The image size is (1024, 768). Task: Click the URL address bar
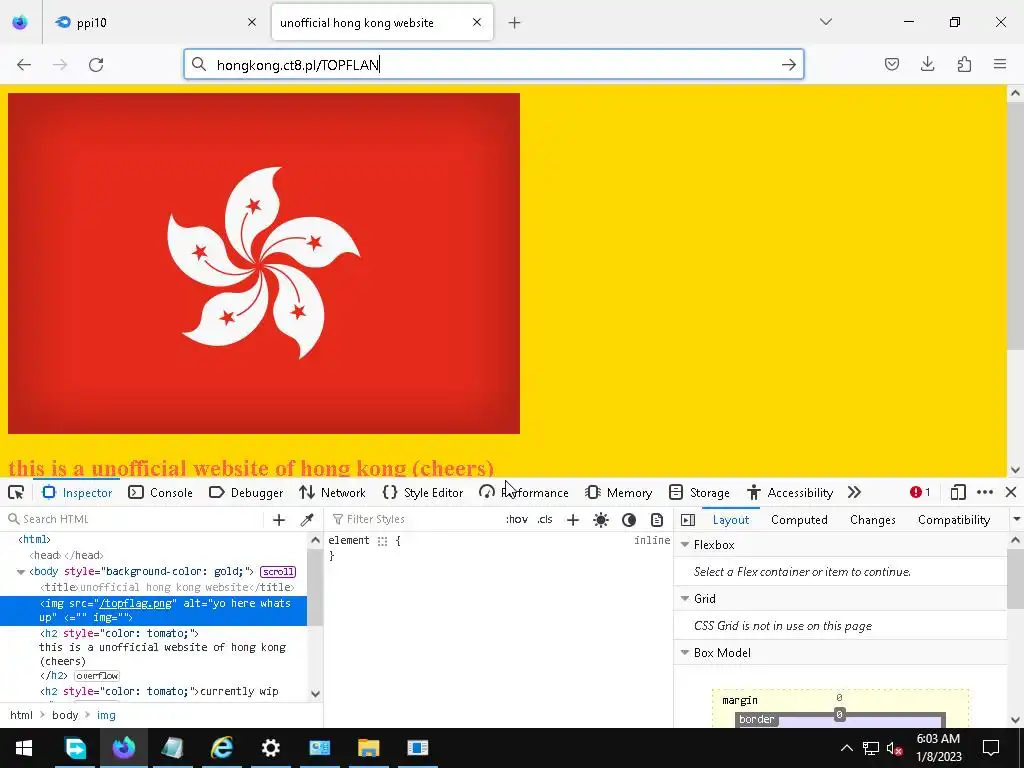click(x=493, y=65)
